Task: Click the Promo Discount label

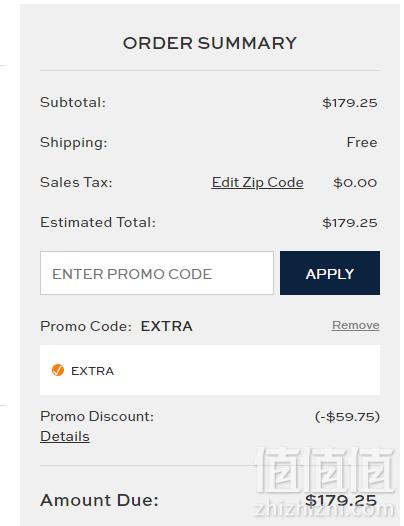Action: point(97,416)
